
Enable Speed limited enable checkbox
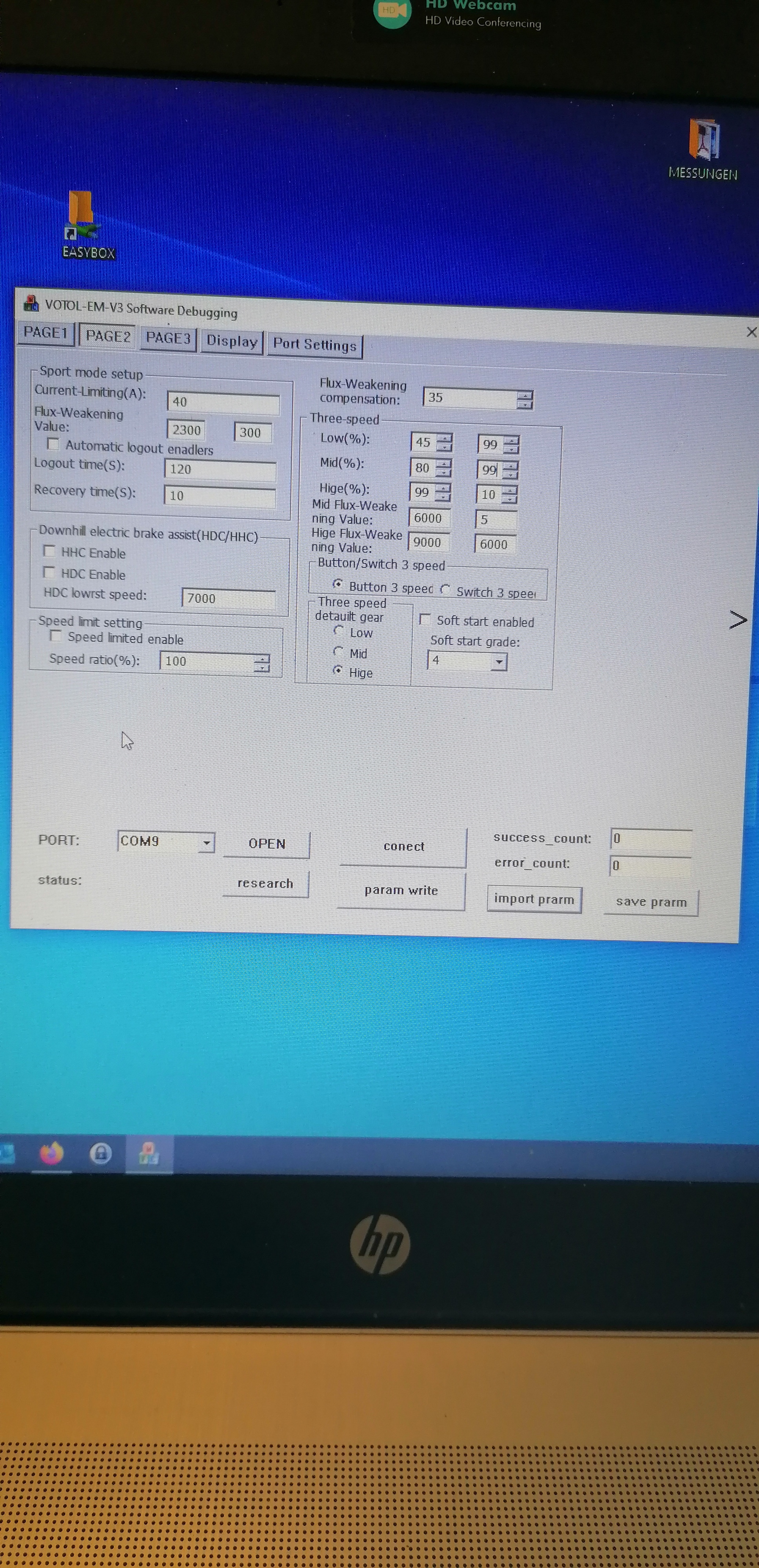point(56,636)
